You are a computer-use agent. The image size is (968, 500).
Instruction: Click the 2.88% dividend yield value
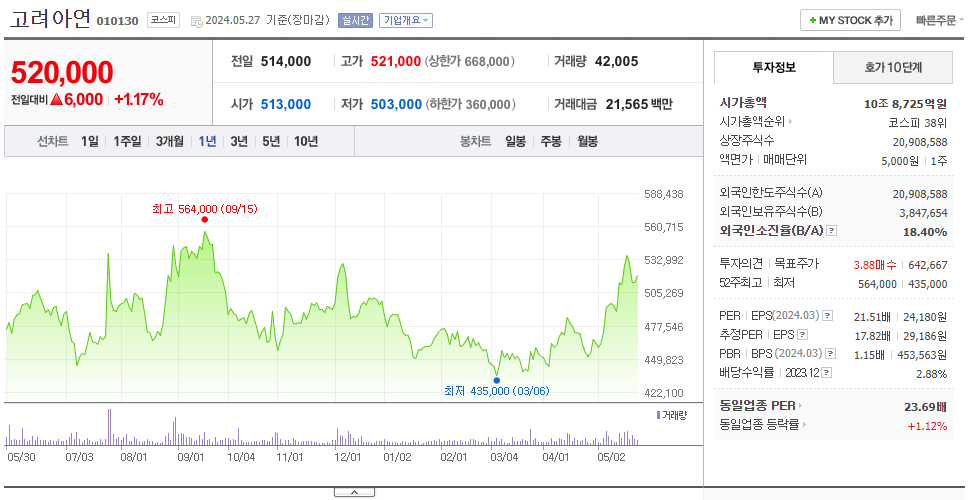pyautogui.click(x=932, y=374)
